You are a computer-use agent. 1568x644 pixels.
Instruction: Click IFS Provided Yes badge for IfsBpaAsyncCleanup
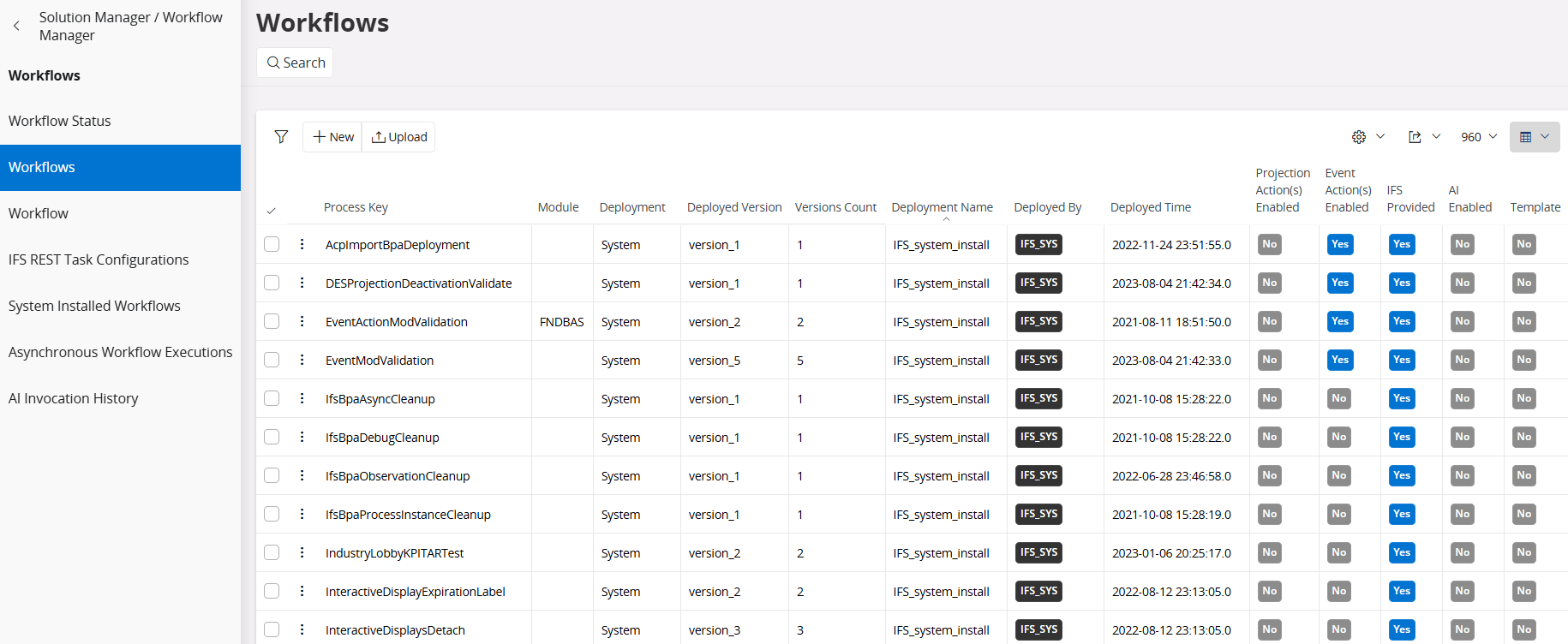[1402, 398]
